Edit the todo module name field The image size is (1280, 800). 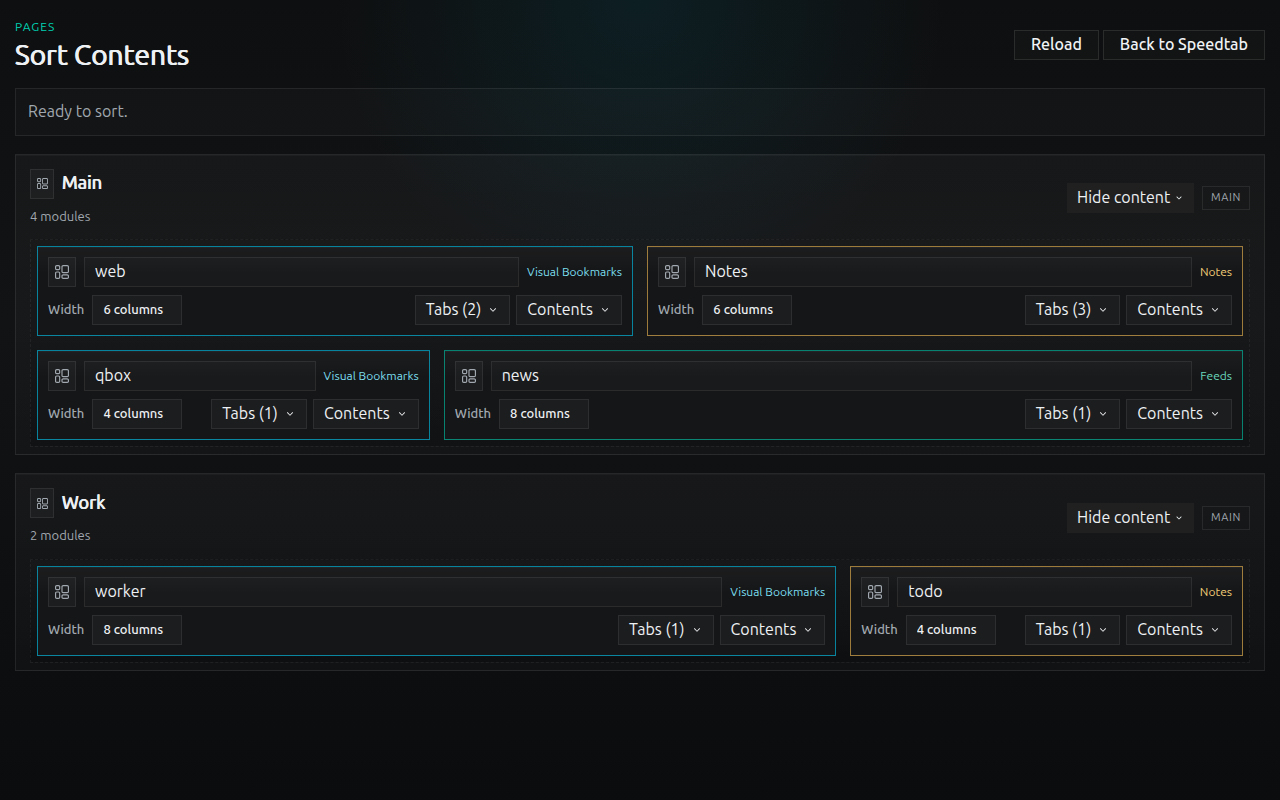[x=1044, y=592]
